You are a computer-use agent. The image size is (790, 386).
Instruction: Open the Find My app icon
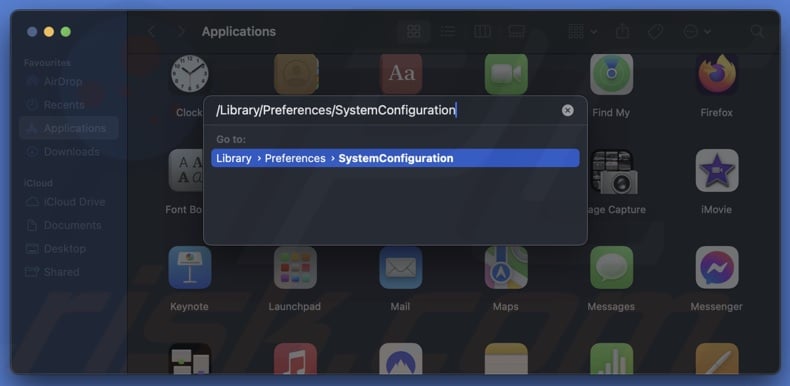pos(612,74)
